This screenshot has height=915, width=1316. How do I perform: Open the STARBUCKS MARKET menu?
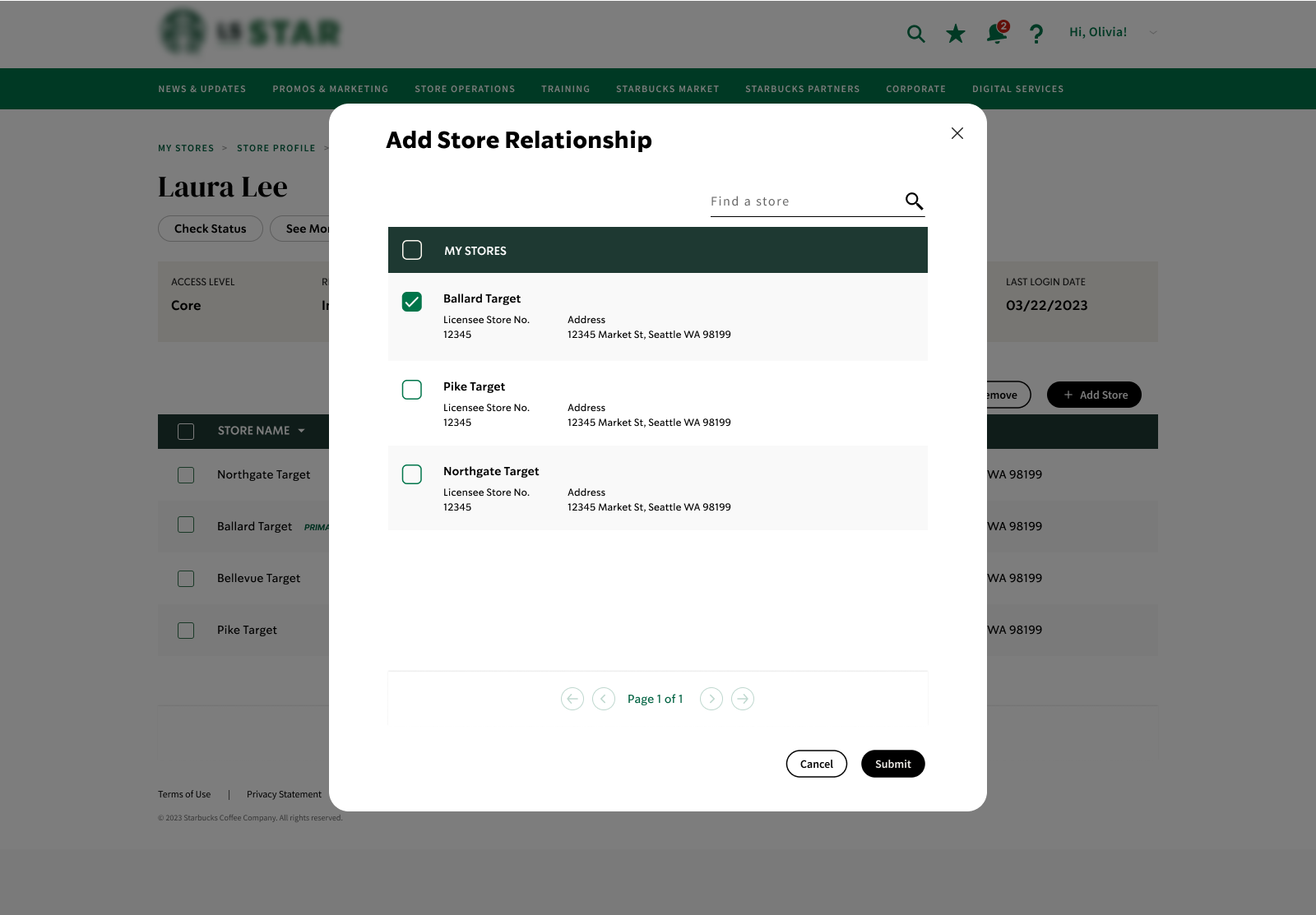[x=668, y=89]
